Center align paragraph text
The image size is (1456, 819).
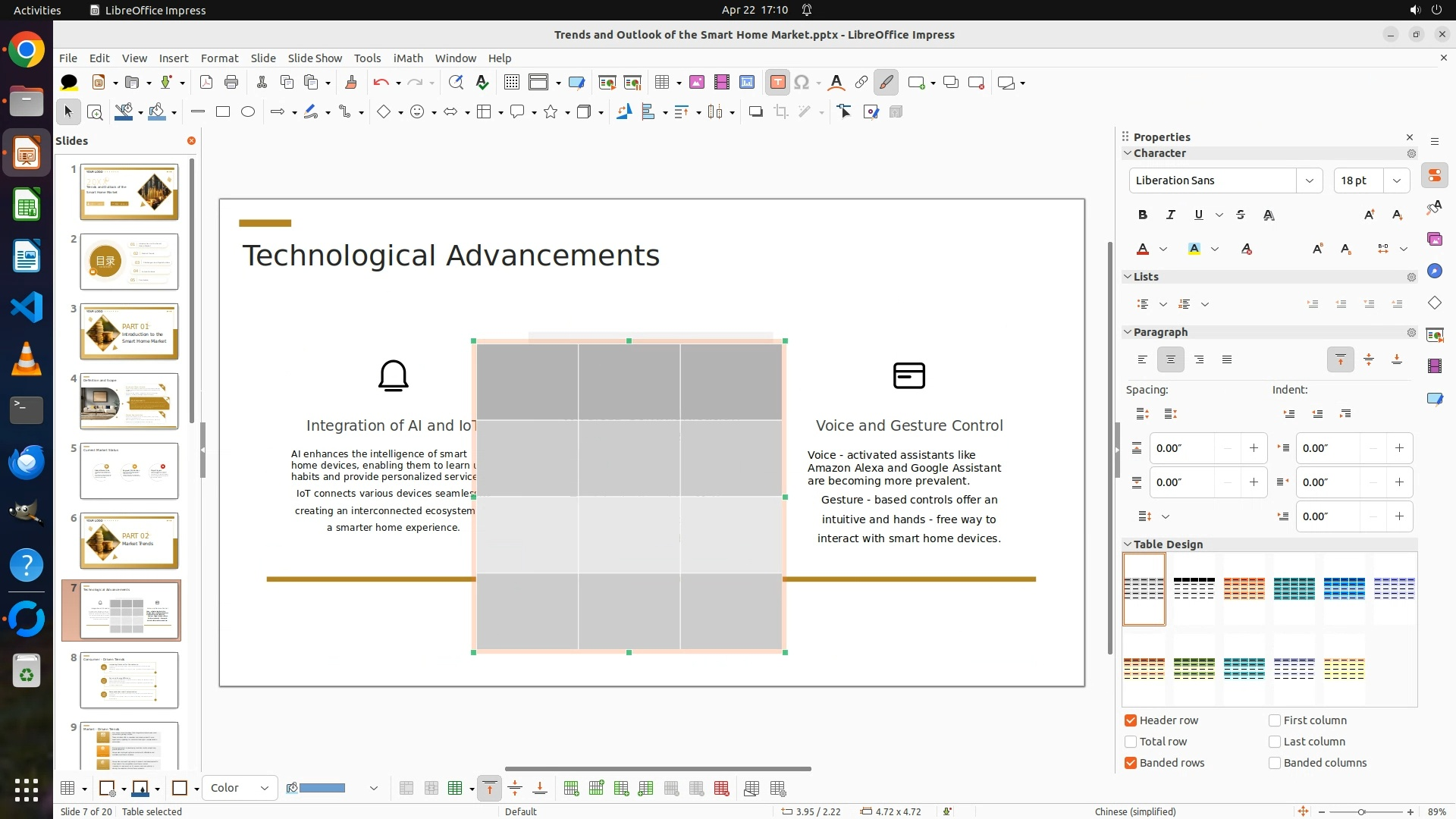(1170, 359)
